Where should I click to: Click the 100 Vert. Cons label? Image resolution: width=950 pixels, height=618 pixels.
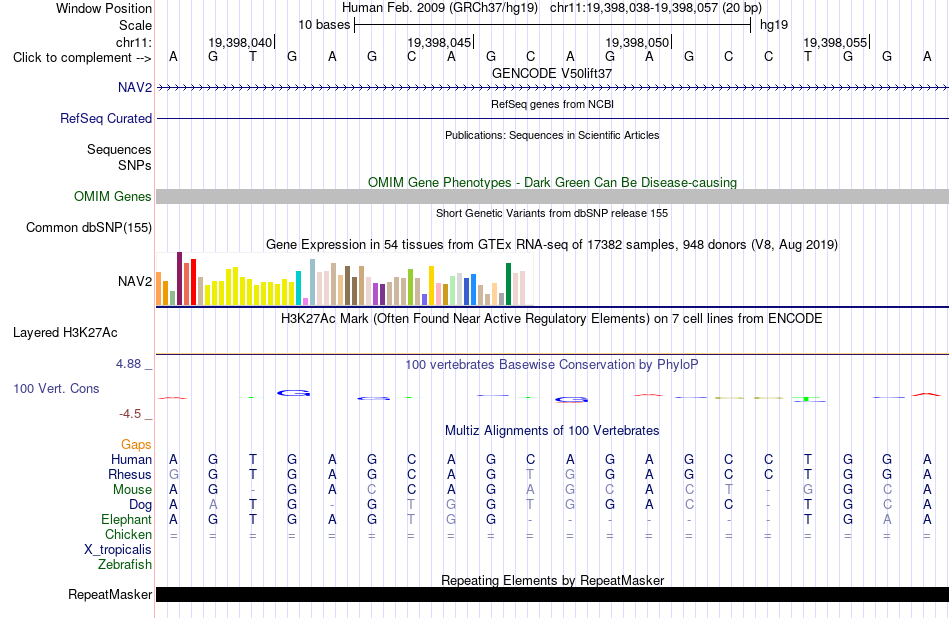56,388
